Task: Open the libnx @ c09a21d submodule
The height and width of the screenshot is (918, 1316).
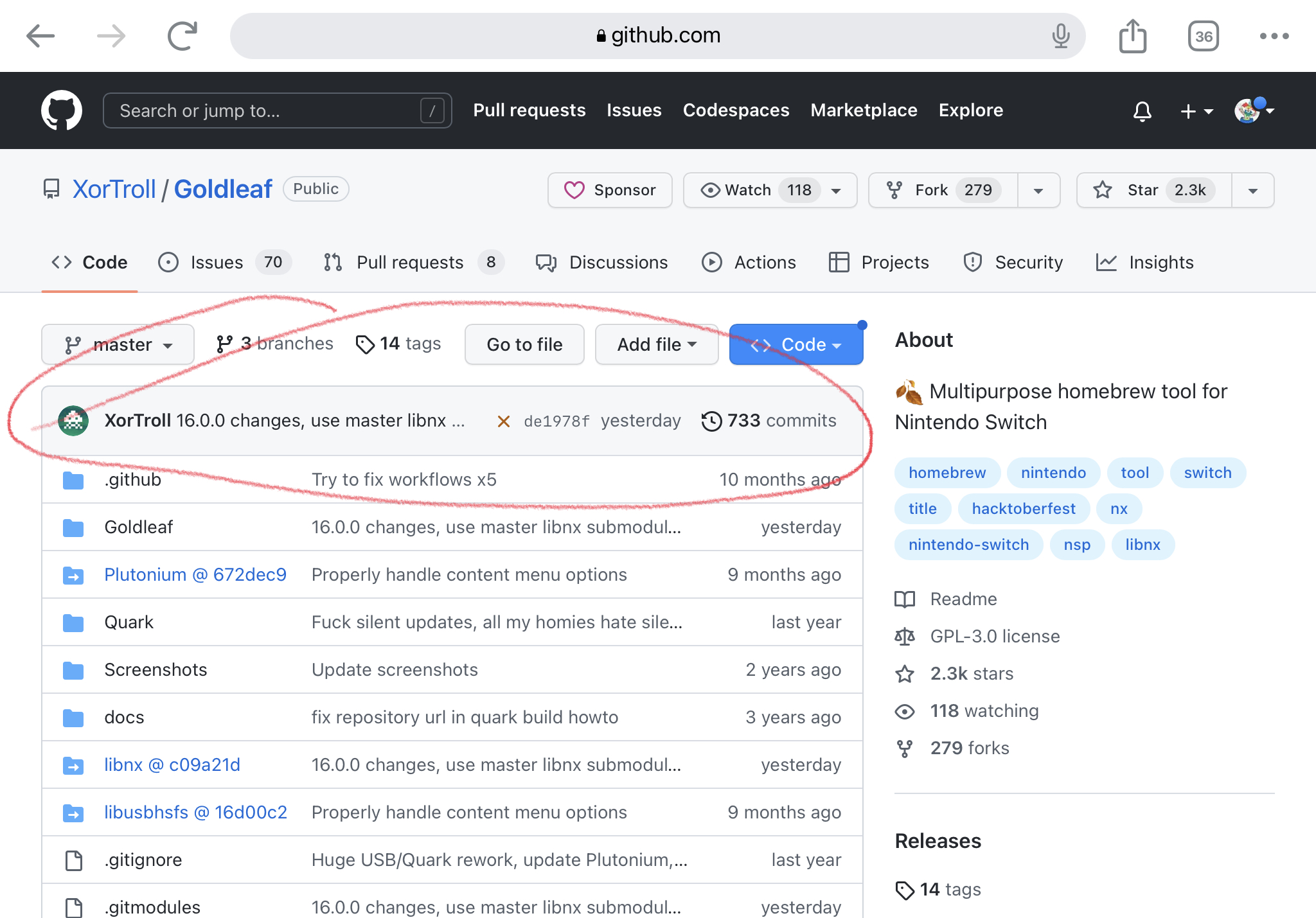Action: click(172, 765)
